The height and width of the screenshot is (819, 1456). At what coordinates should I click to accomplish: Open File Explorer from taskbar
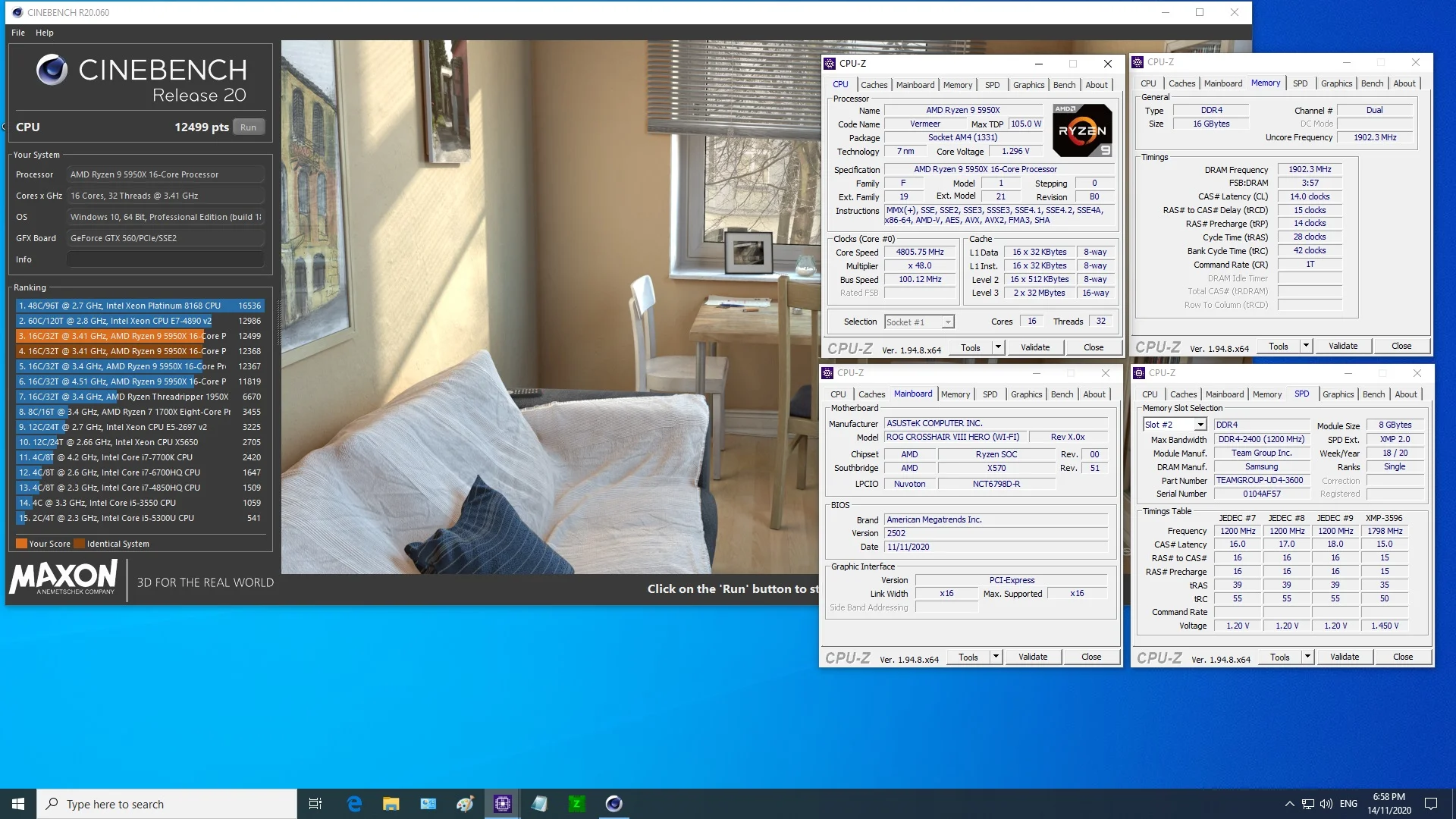(x=391, y=804)
